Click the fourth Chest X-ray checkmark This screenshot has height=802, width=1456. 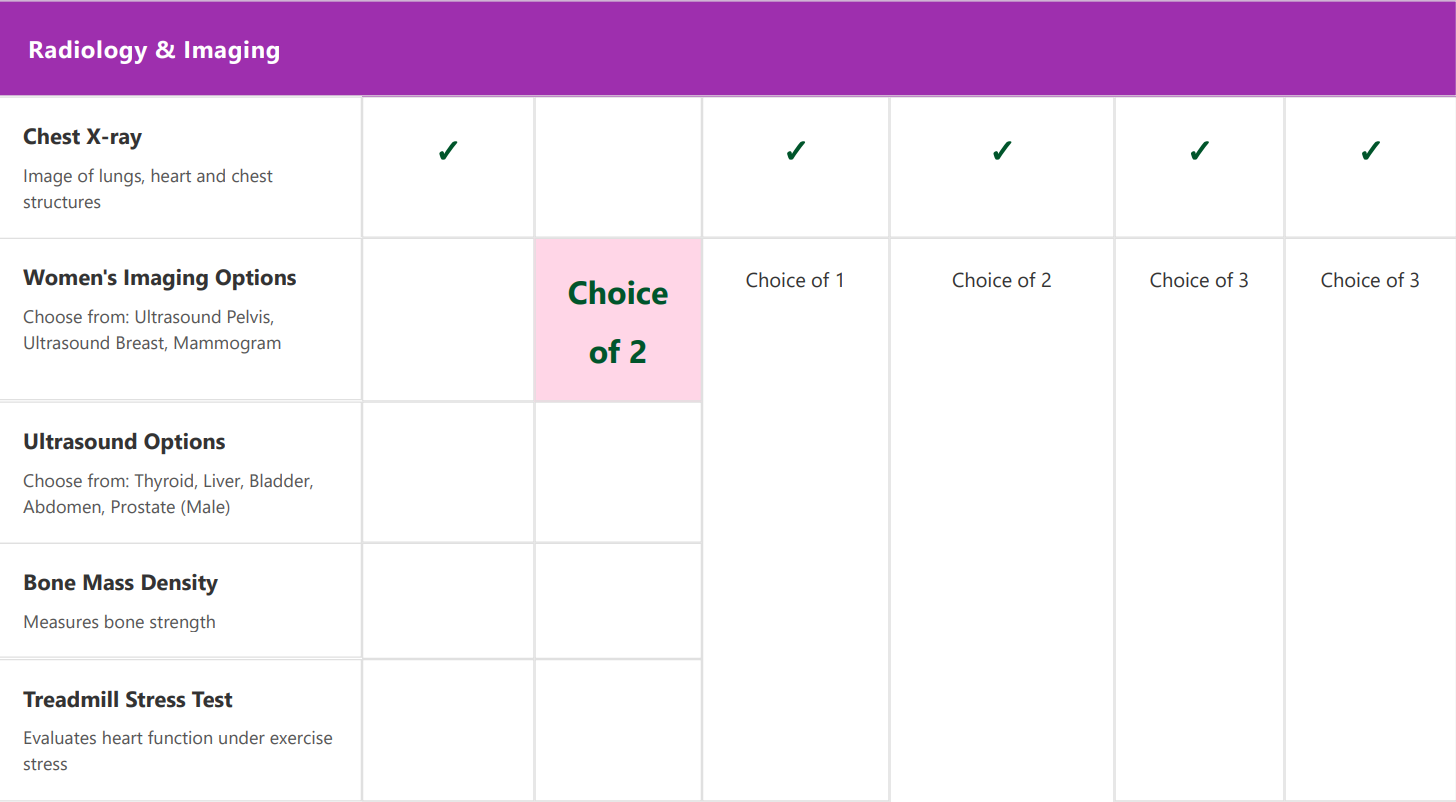(1199, 151)
